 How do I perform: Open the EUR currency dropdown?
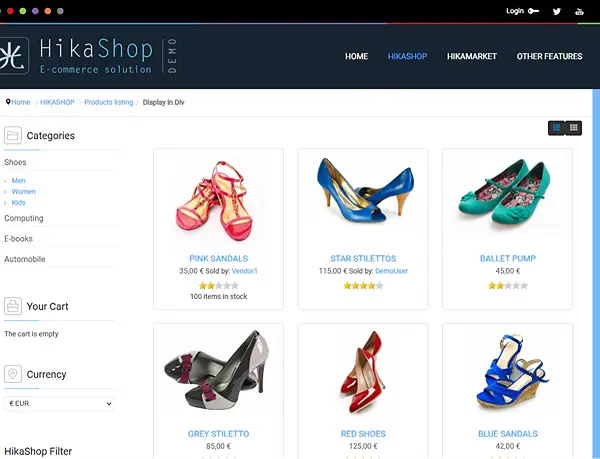point(59,404)
